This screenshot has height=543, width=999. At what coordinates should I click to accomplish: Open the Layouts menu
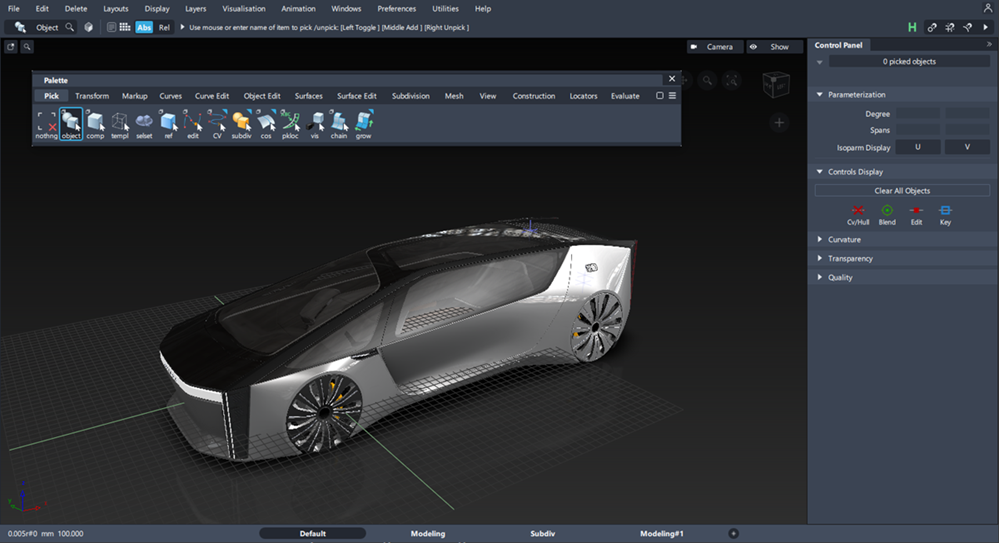[115, 8]
